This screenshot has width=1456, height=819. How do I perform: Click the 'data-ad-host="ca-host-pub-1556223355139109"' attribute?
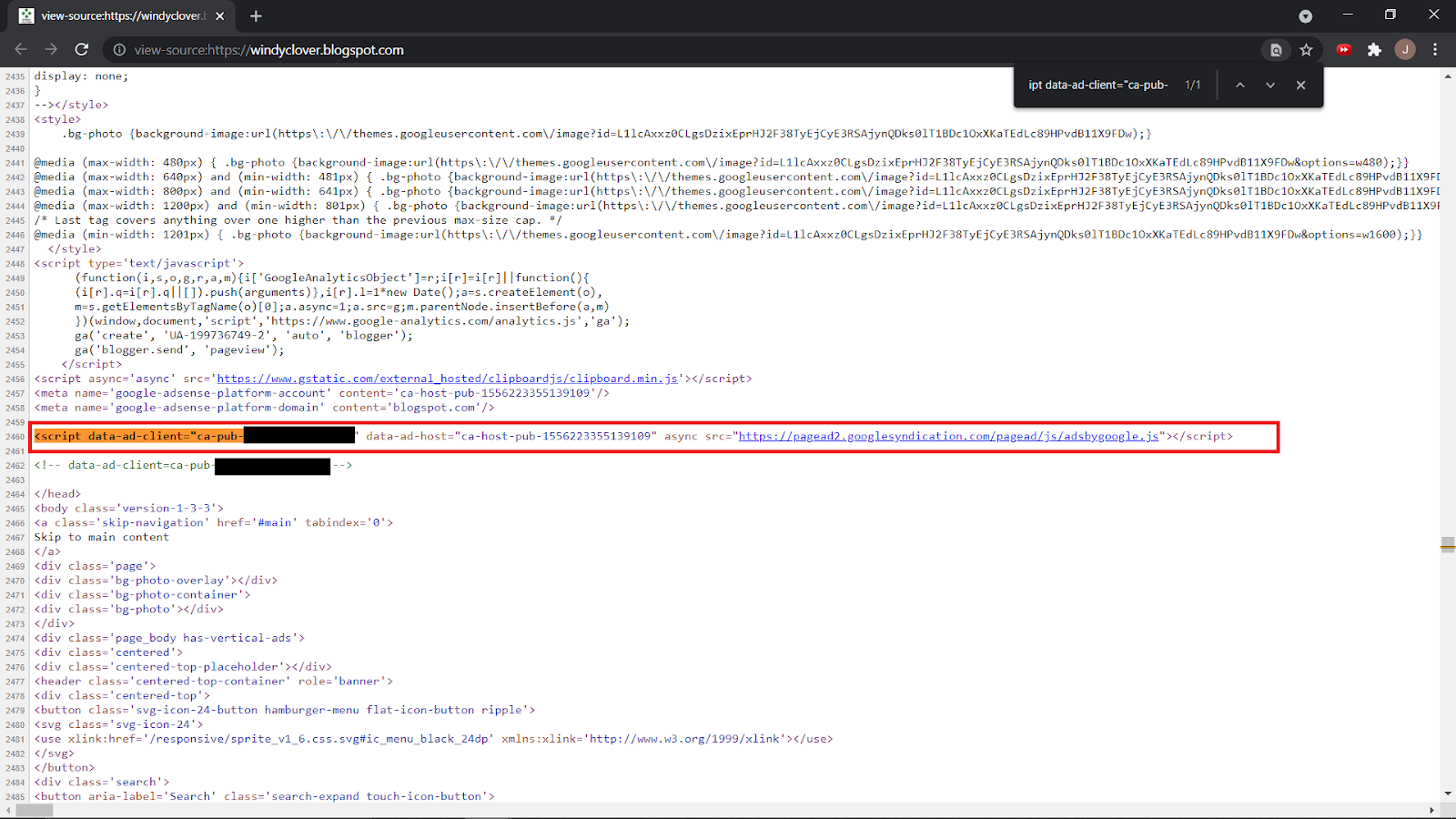511,436
